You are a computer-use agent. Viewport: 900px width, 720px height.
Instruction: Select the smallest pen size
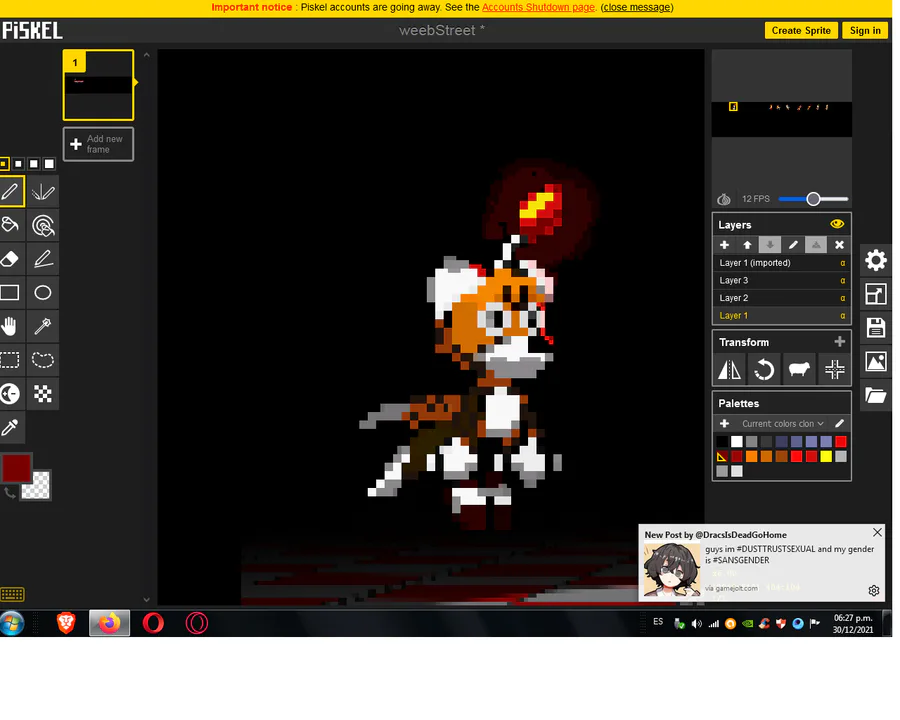(x=3, y=164)
